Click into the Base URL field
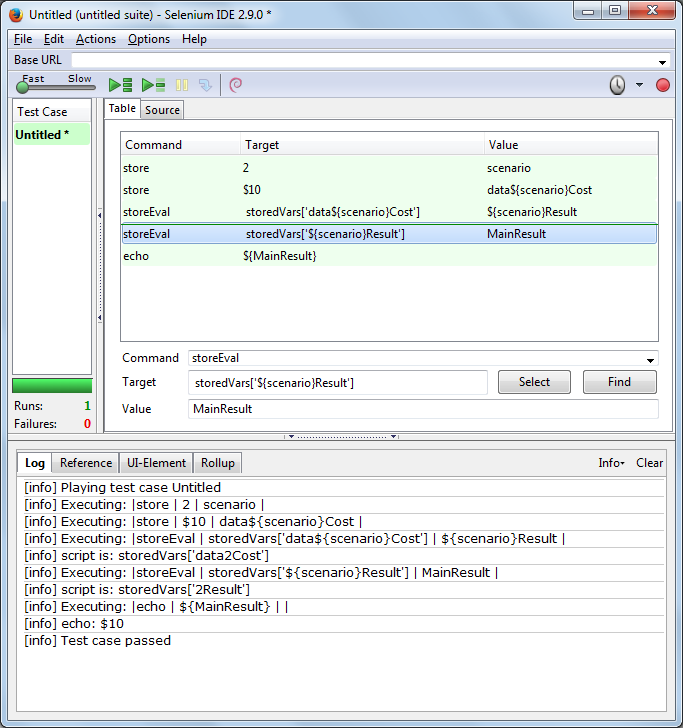The image size is (683, 728). tap(364, 60)
